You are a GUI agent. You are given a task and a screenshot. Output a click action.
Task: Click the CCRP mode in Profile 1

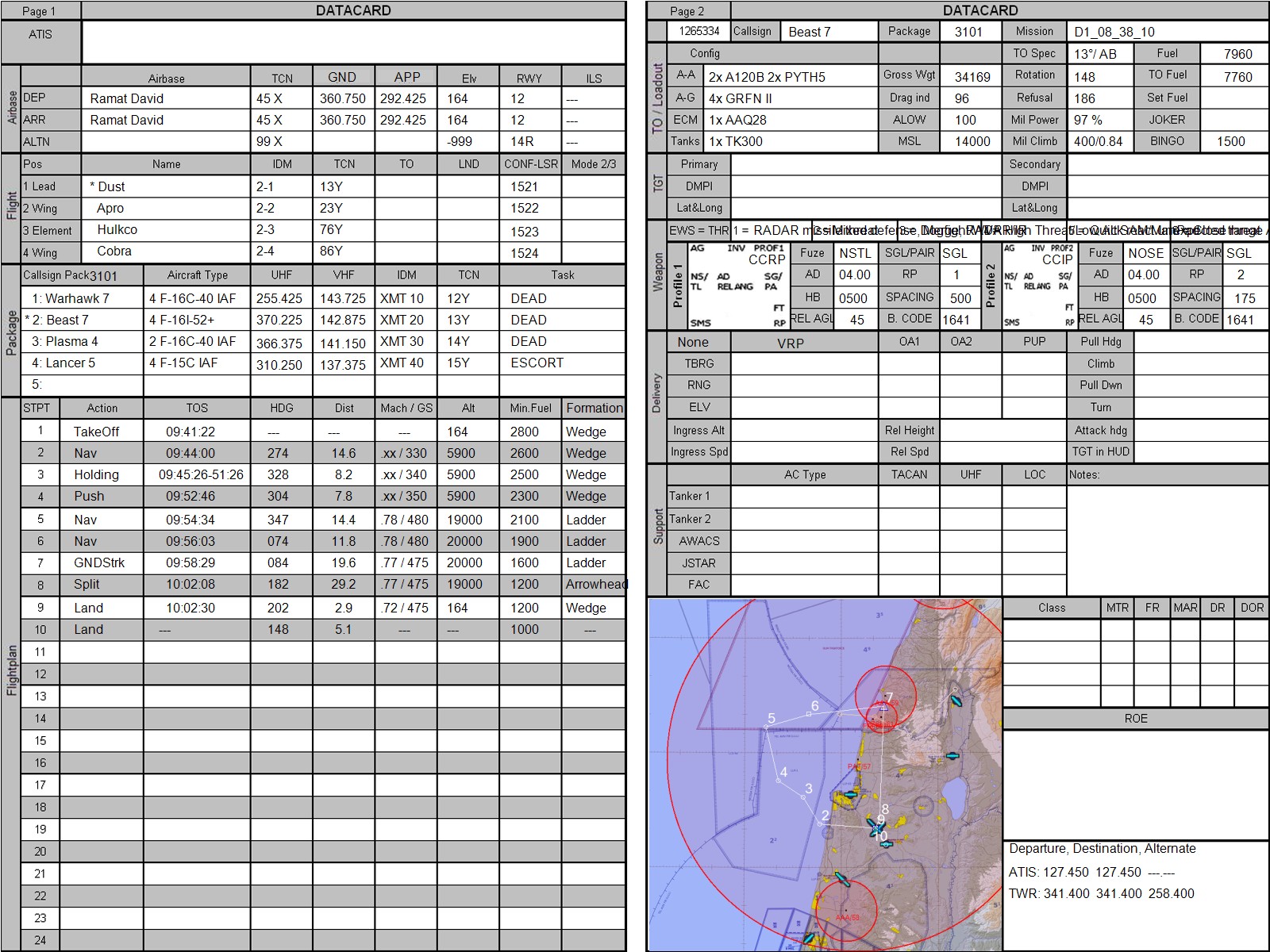coord(766,259)
